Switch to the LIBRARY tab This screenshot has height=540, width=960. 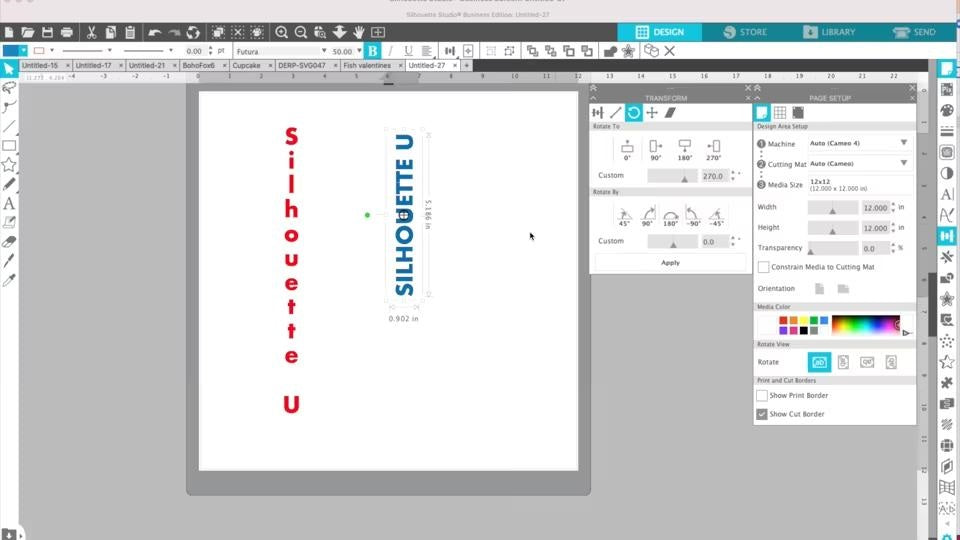(x=830, y=32)
